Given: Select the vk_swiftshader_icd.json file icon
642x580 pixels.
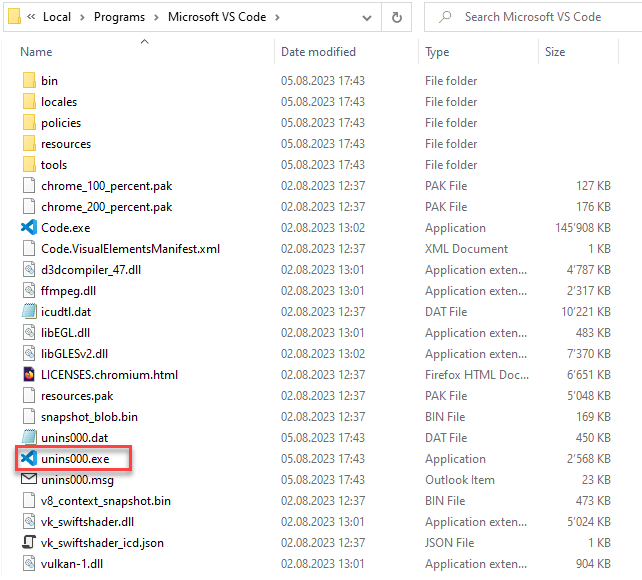Looking at the screenshot, I should coord(28,543).
